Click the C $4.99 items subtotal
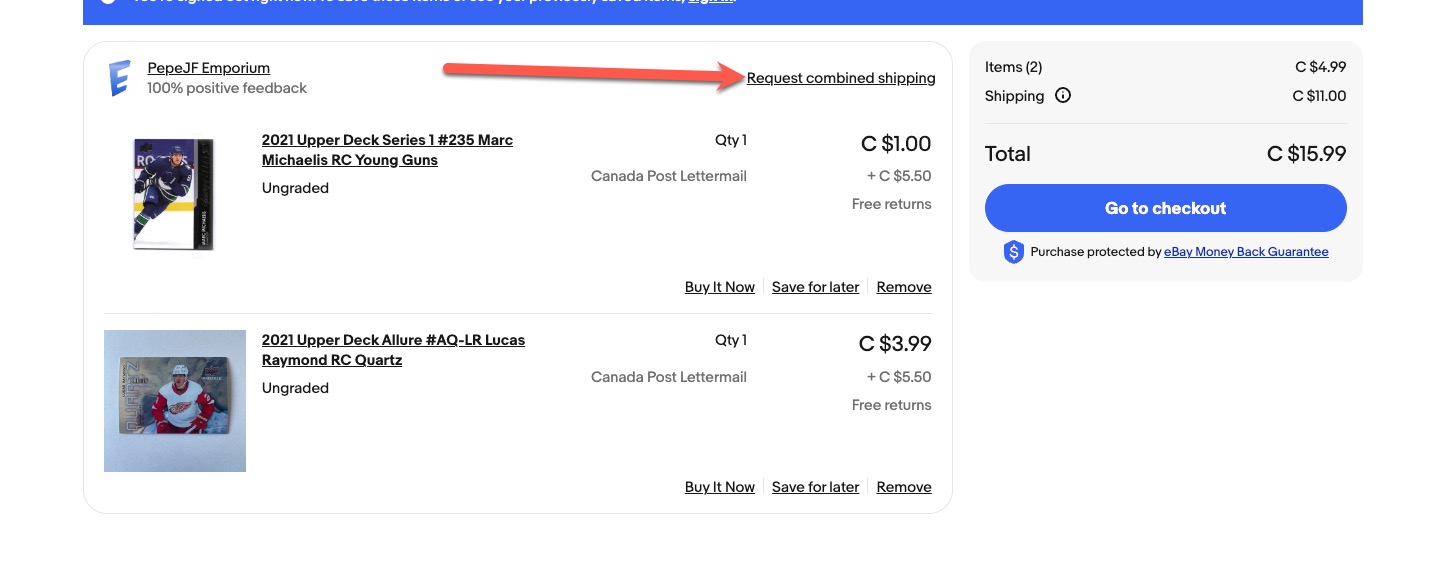This screenshot has height=566, width=1448. coord(1321,67)
